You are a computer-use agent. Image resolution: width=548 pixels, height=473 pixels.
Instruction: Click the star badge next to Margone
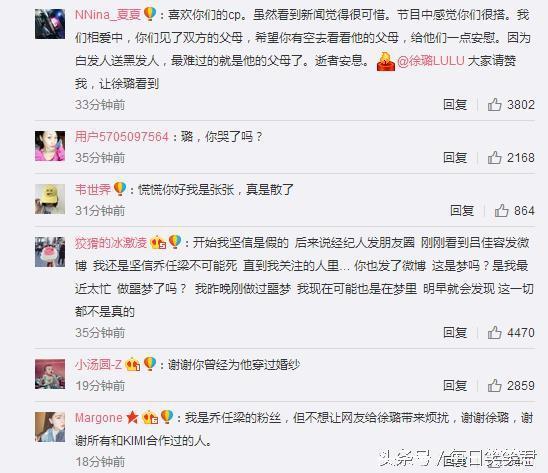point(132,417)
